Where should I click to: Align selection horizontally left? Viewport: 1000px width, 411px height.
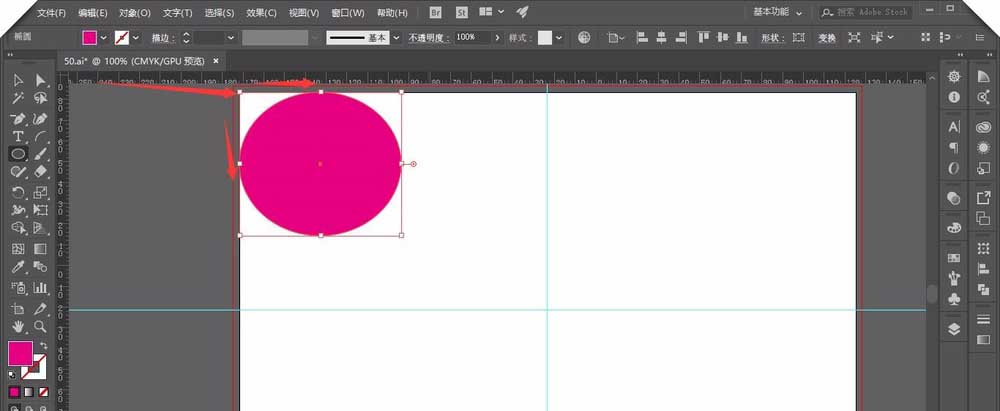coord(643,38)
